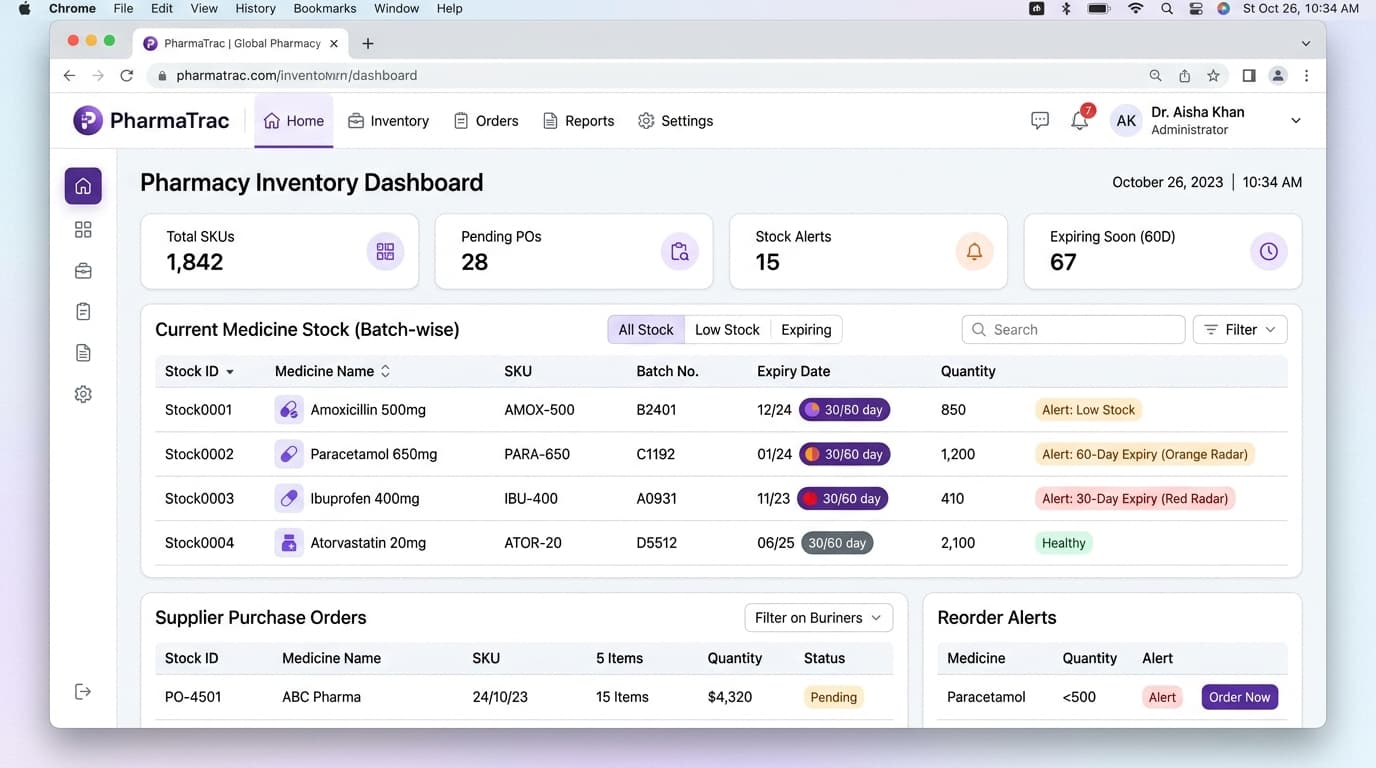The image size is (1376, 768).
Task: Click the Pending POs card icon
Action: [x=680, y=252]
